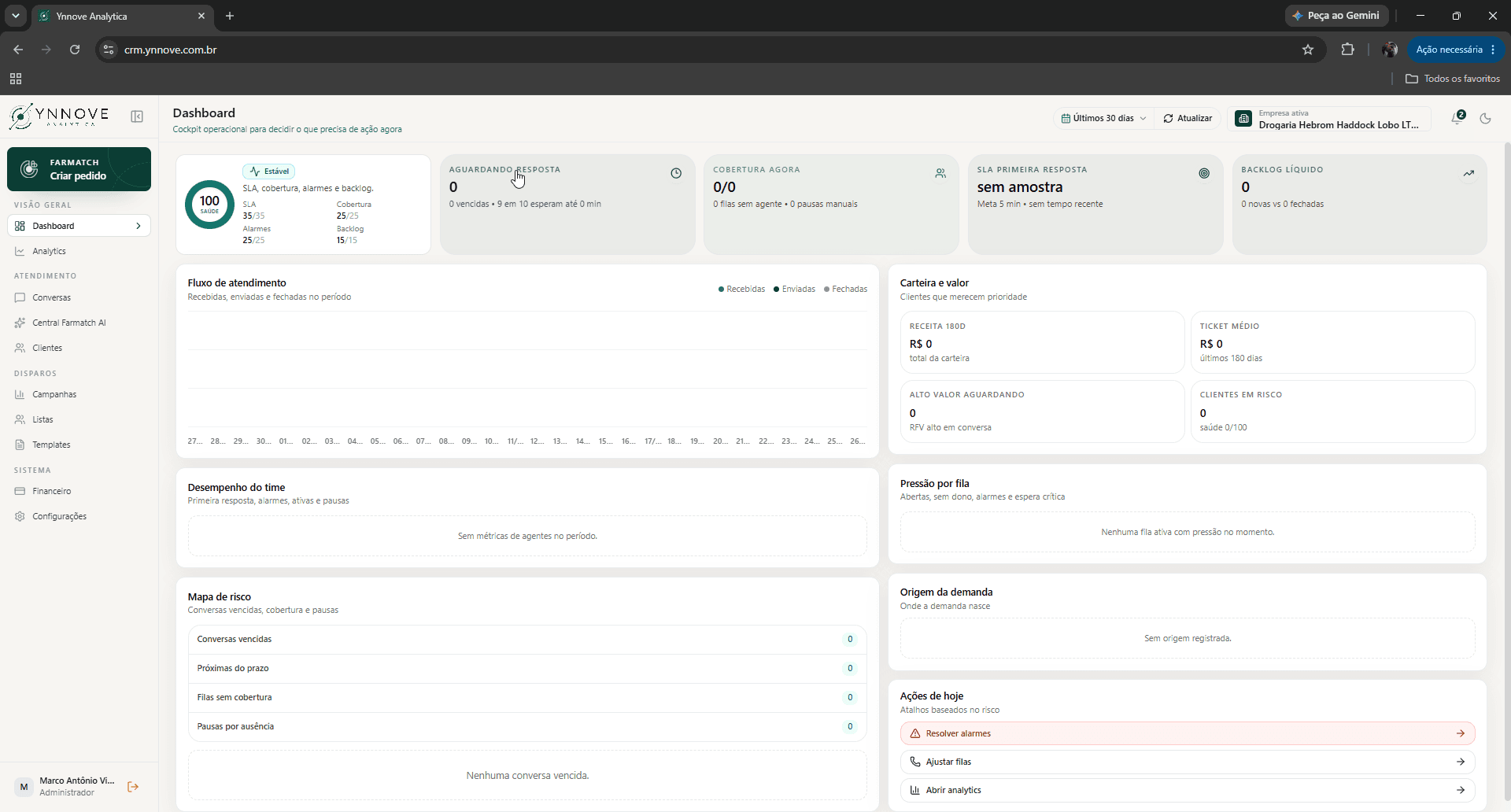The width and height of the screenshot is (1511, 812).
Task: Click the chart icon on Abrir analytics
Action: coord(915,790)
